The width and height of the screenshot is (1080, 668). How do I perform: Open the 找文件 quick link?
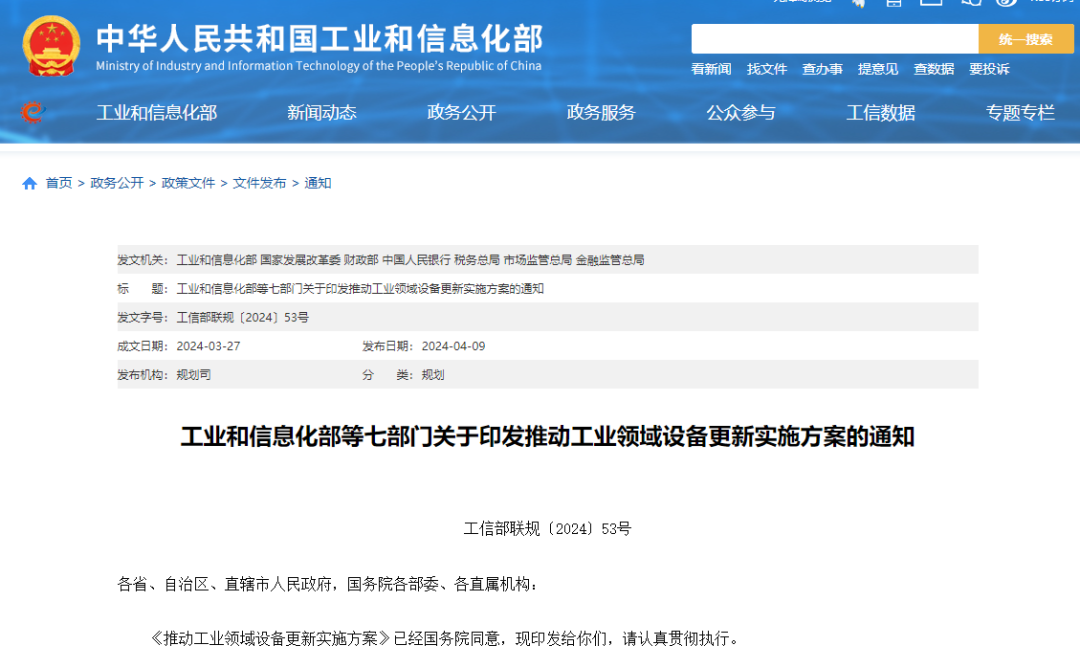coord(767,69)
